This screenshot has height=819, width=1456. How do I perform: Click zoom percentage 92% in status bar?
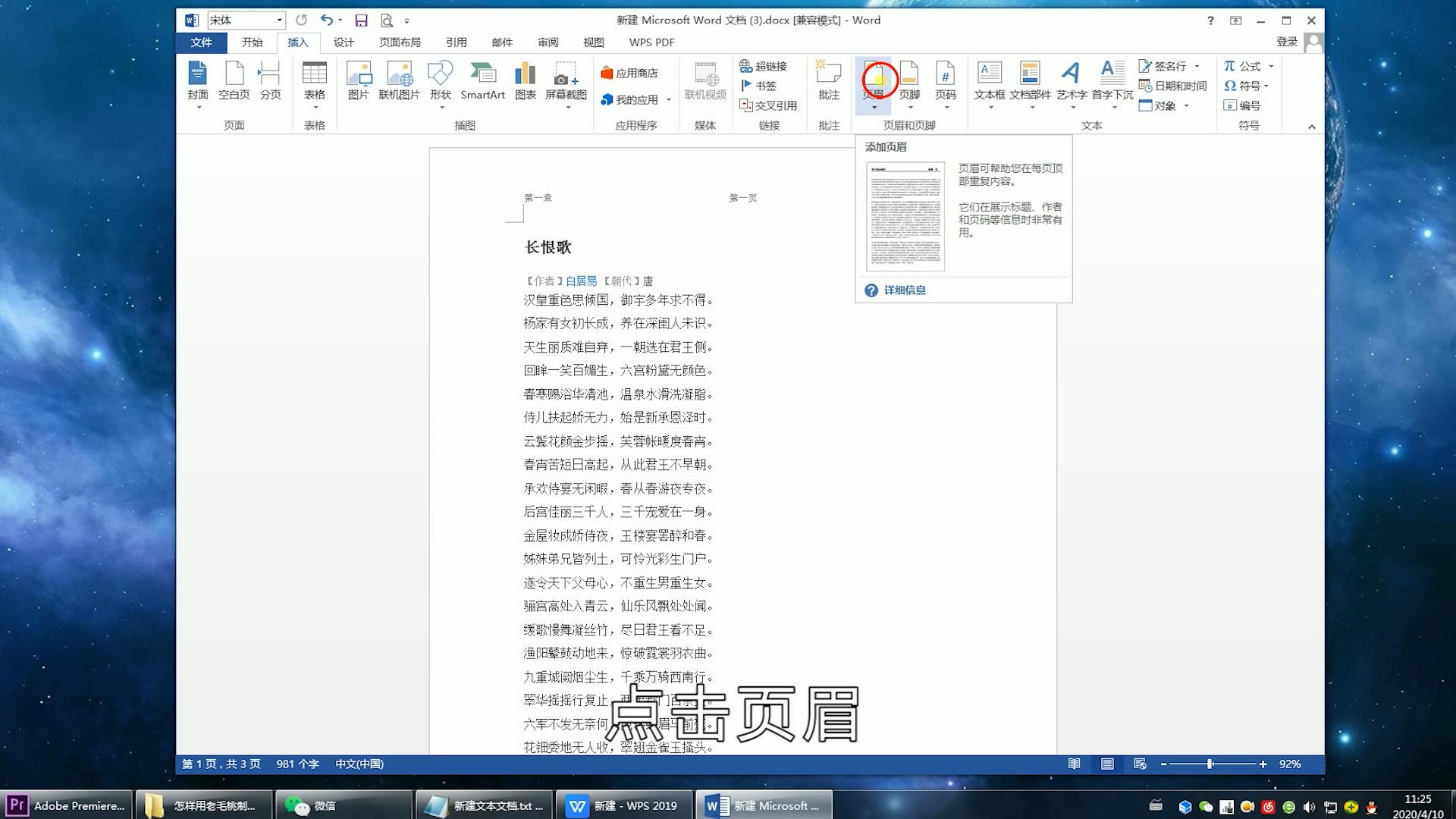pyautogui.click(x=1290, y=764)
